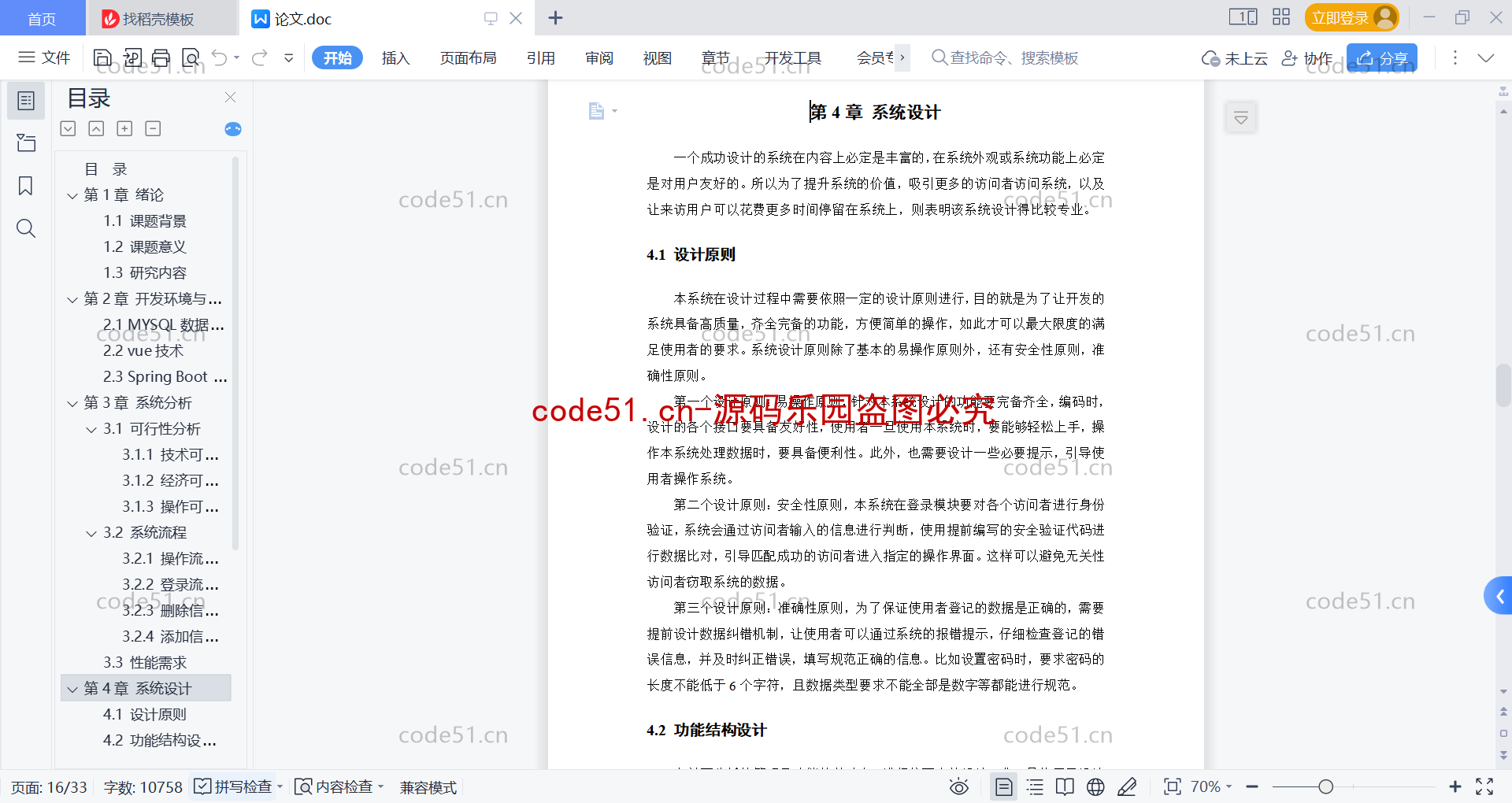Click the zoom in plus button
This screenshot has width=1512, height=803.
click(1455, 786)
